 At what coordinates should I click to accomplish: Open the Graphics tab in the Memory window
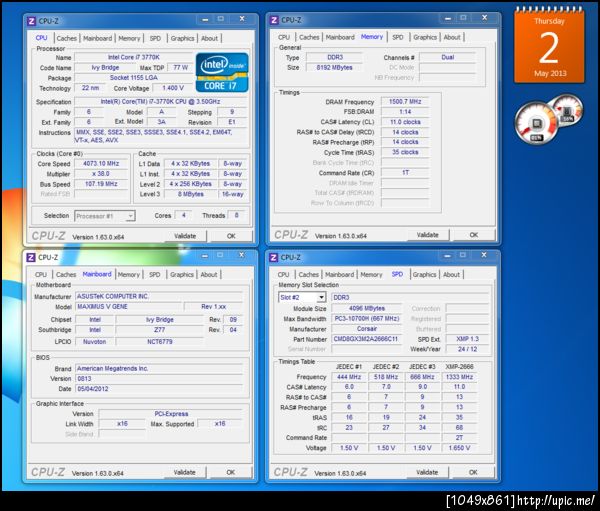[x=425, y=37]
